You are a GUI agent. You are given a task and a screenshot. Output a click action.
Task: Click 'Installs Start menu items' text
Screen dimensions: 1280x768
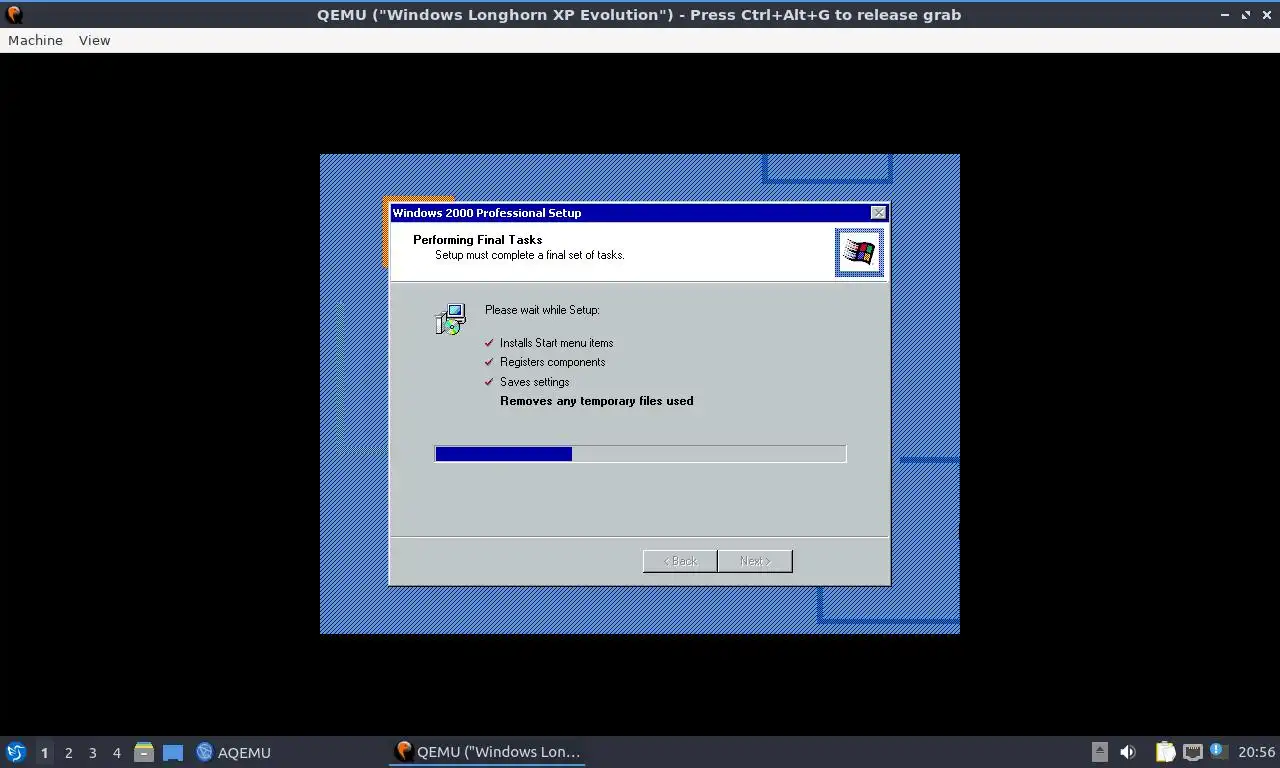[556, 343]
